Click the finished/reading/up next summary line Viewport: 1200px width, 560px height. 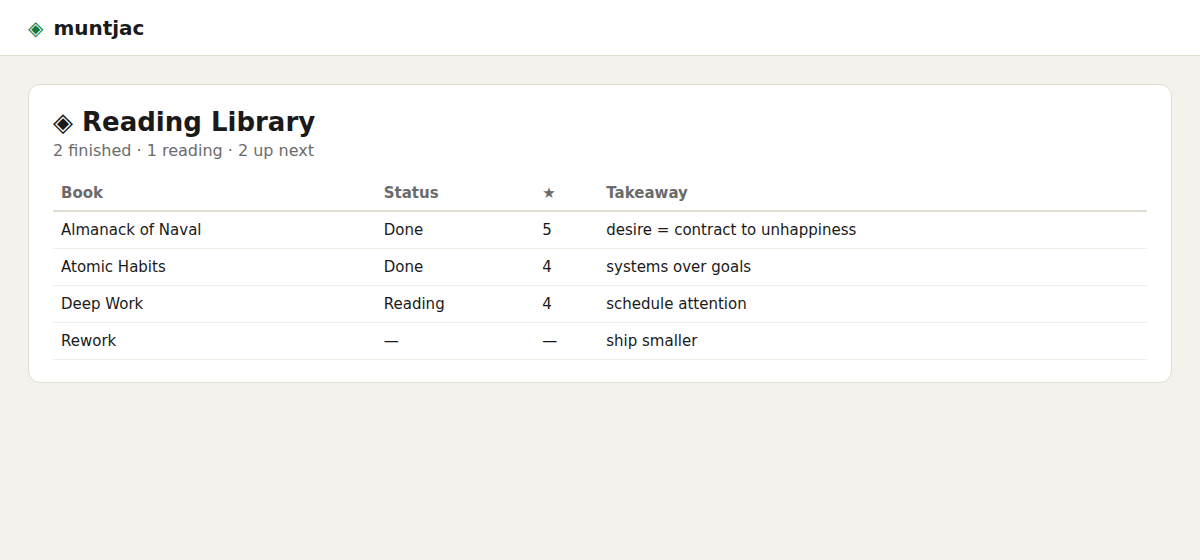click(183, 151)
